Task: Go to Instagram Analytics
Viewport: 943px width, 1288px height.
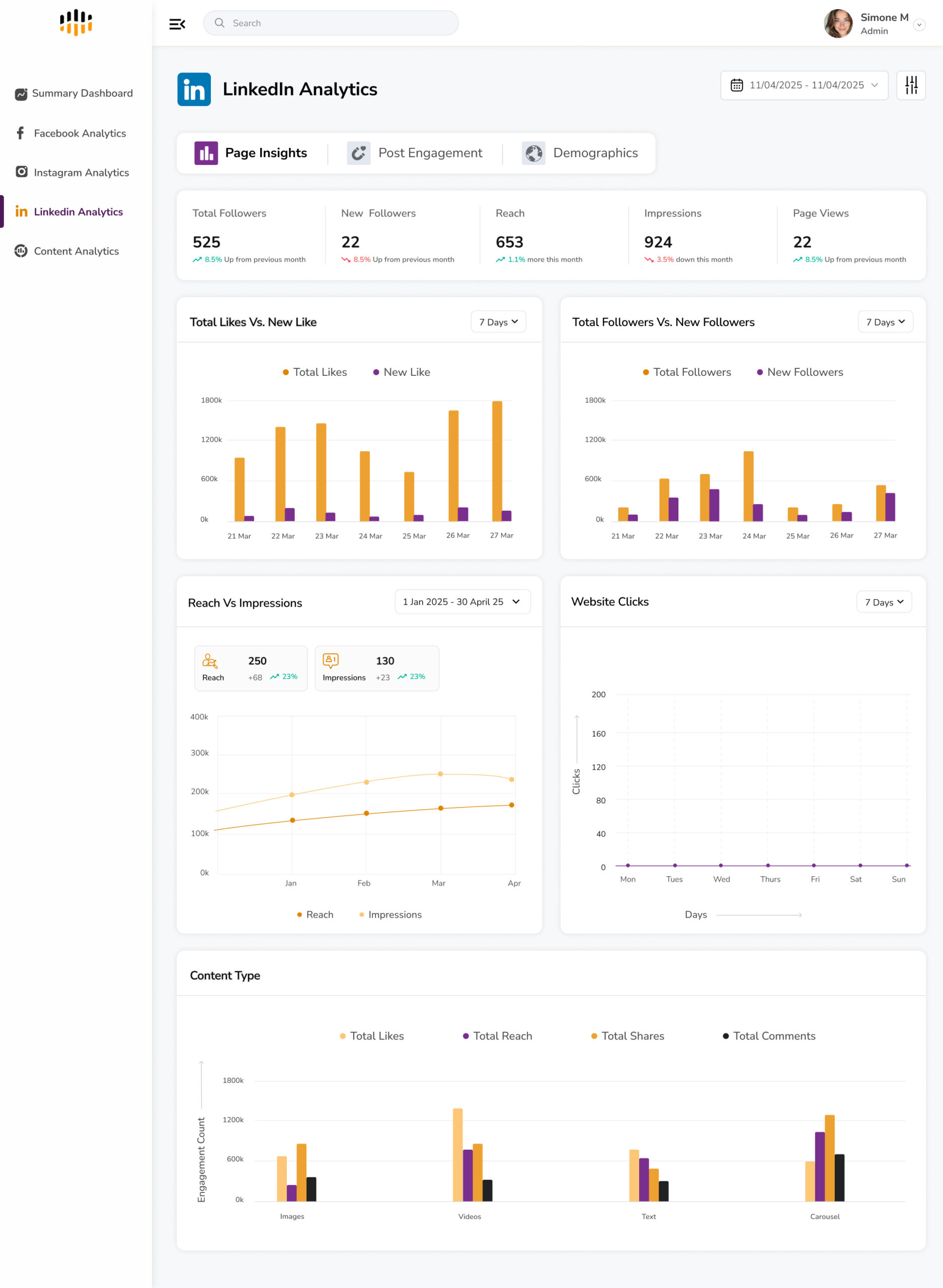Action: click(81, 173)
